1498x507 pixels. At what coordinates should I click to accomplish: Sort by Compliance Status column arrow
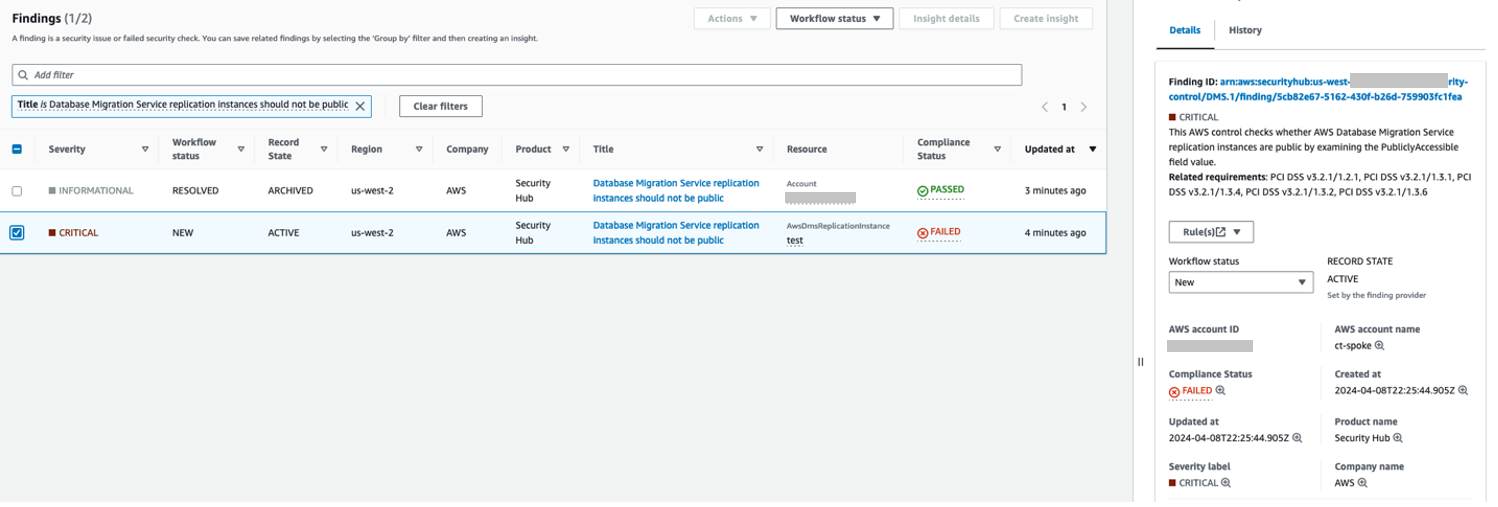(x=997, y=149)
